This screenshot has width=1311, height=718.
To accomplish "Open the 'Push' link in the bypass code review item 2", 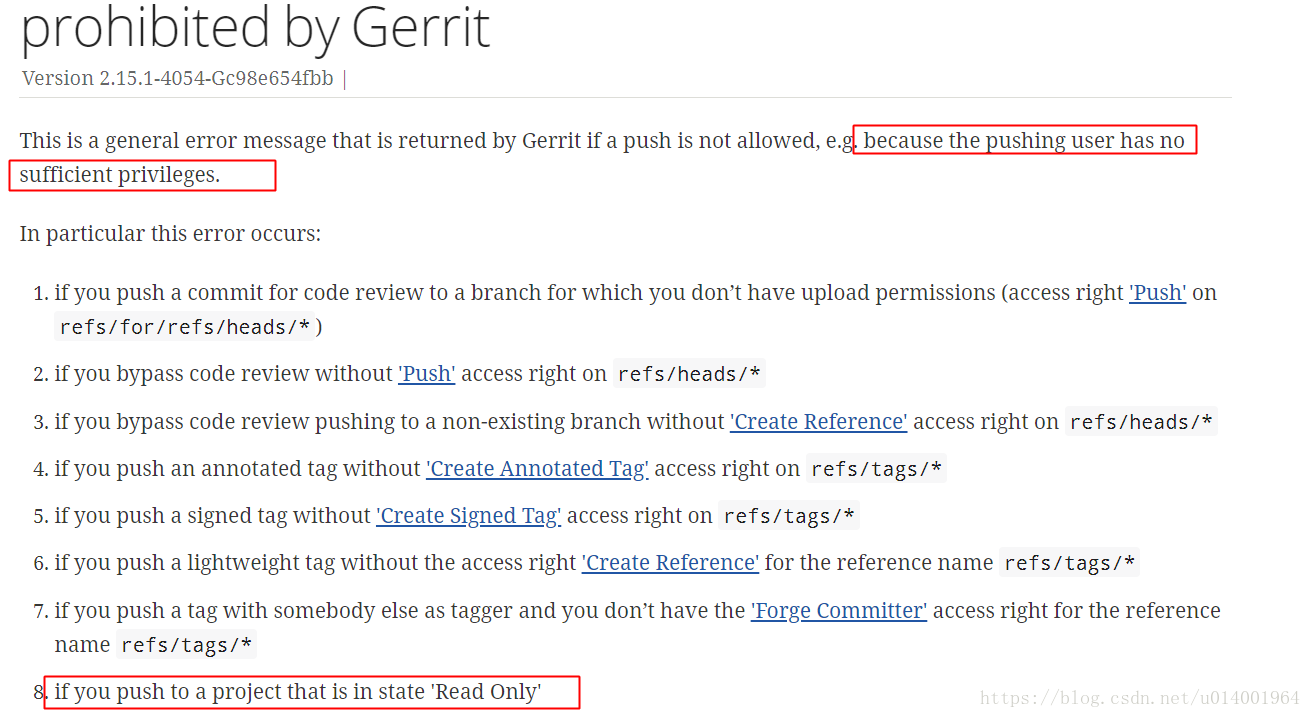I will (x=427, y=374).
